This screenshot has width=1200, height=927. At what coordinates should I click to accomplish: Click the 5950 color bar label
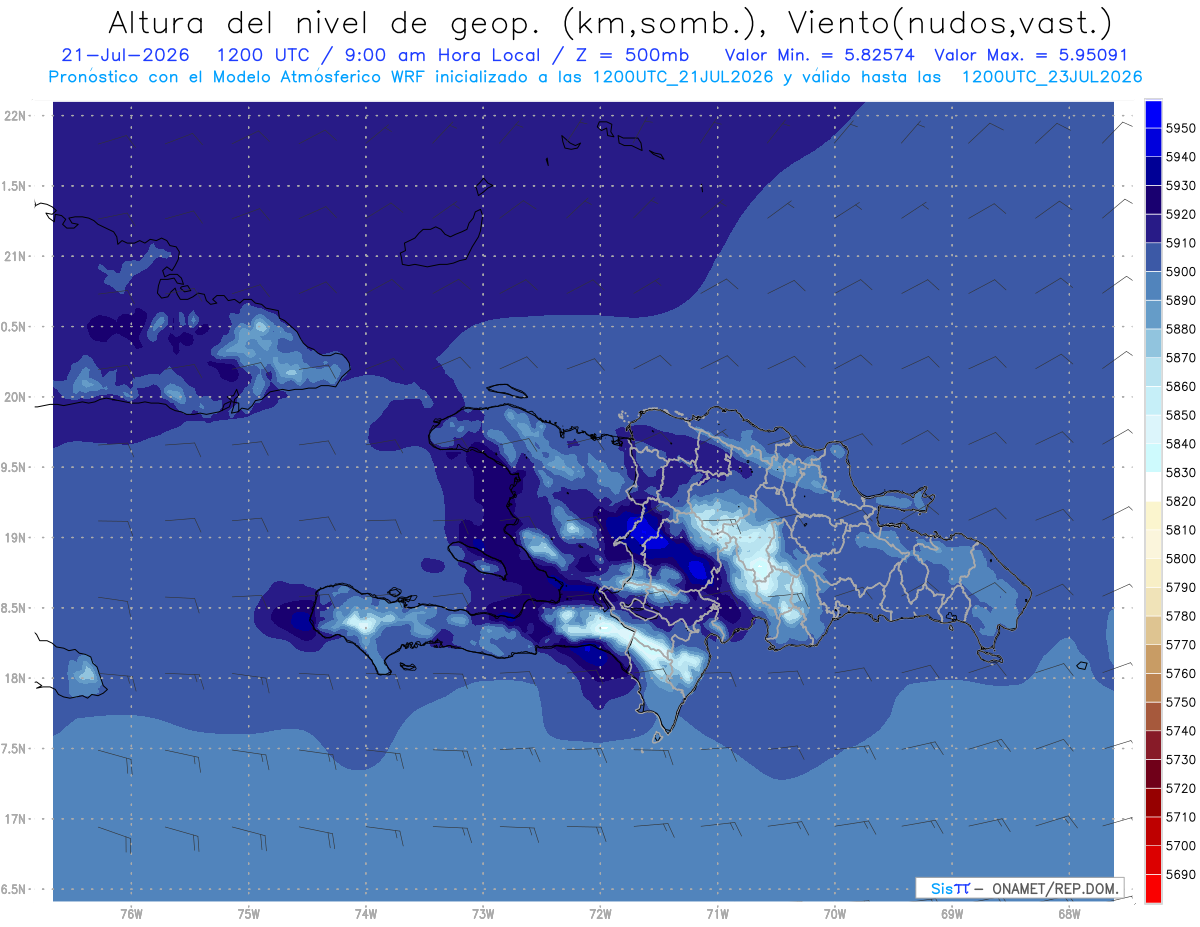click(1179, 128)
